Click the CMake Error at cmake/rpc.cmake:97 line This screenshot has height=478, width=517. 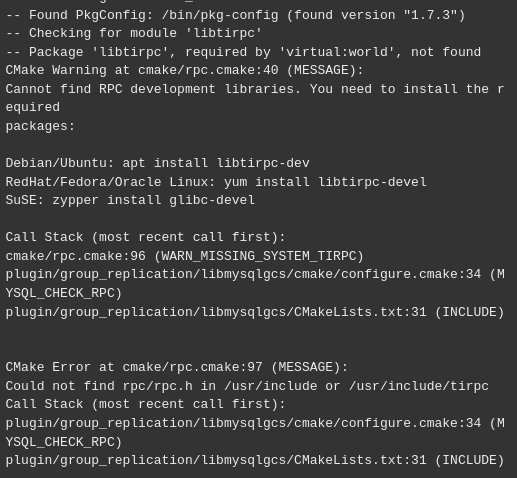[x=177, y=367]
